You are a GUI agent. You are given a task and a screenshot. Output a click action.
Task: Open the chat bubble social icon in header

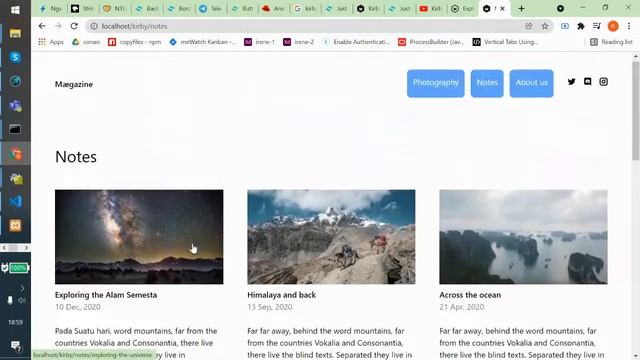[587, 82]
